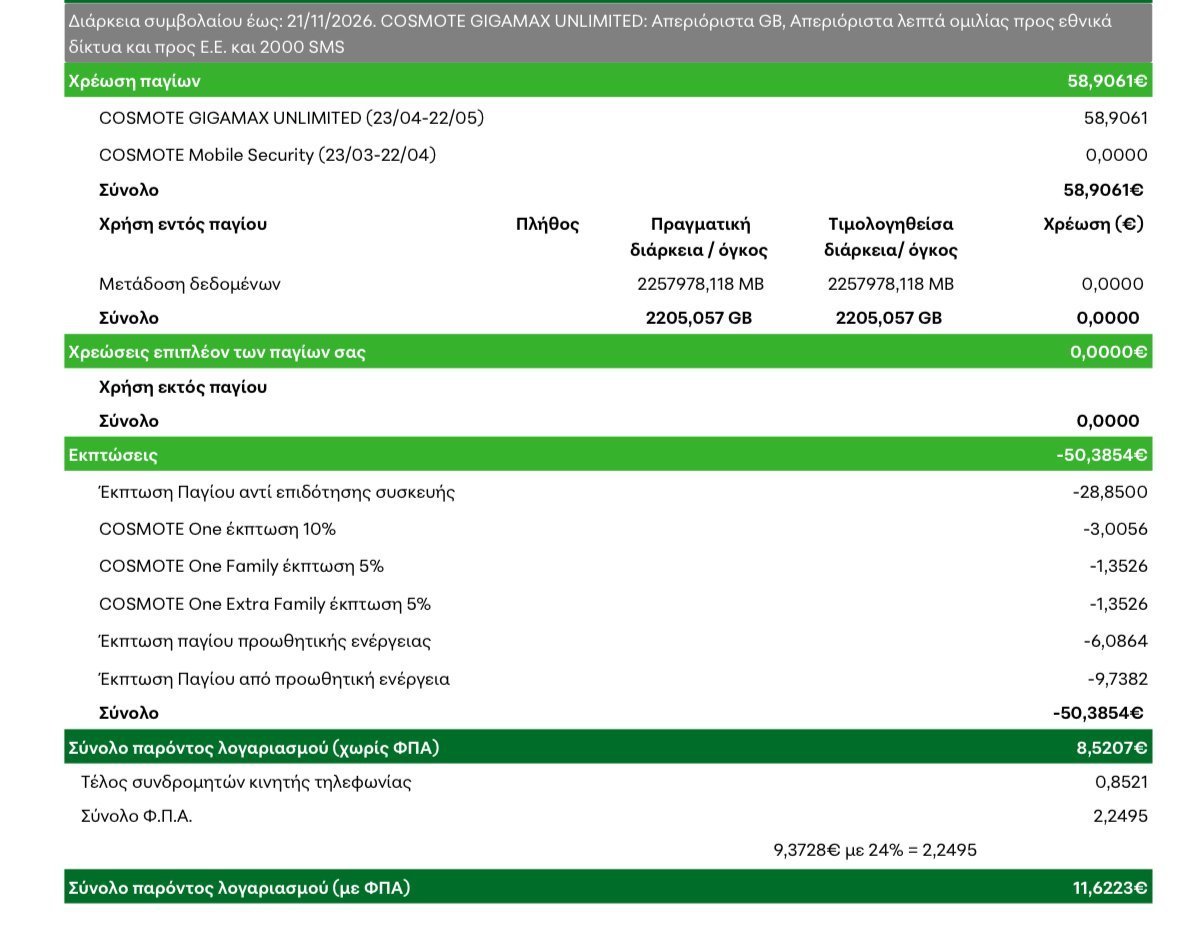Select "Έκπτωση Παγίου από προωθητική ενέργεια" discount line
The image size is (1179, 950).
274,679
